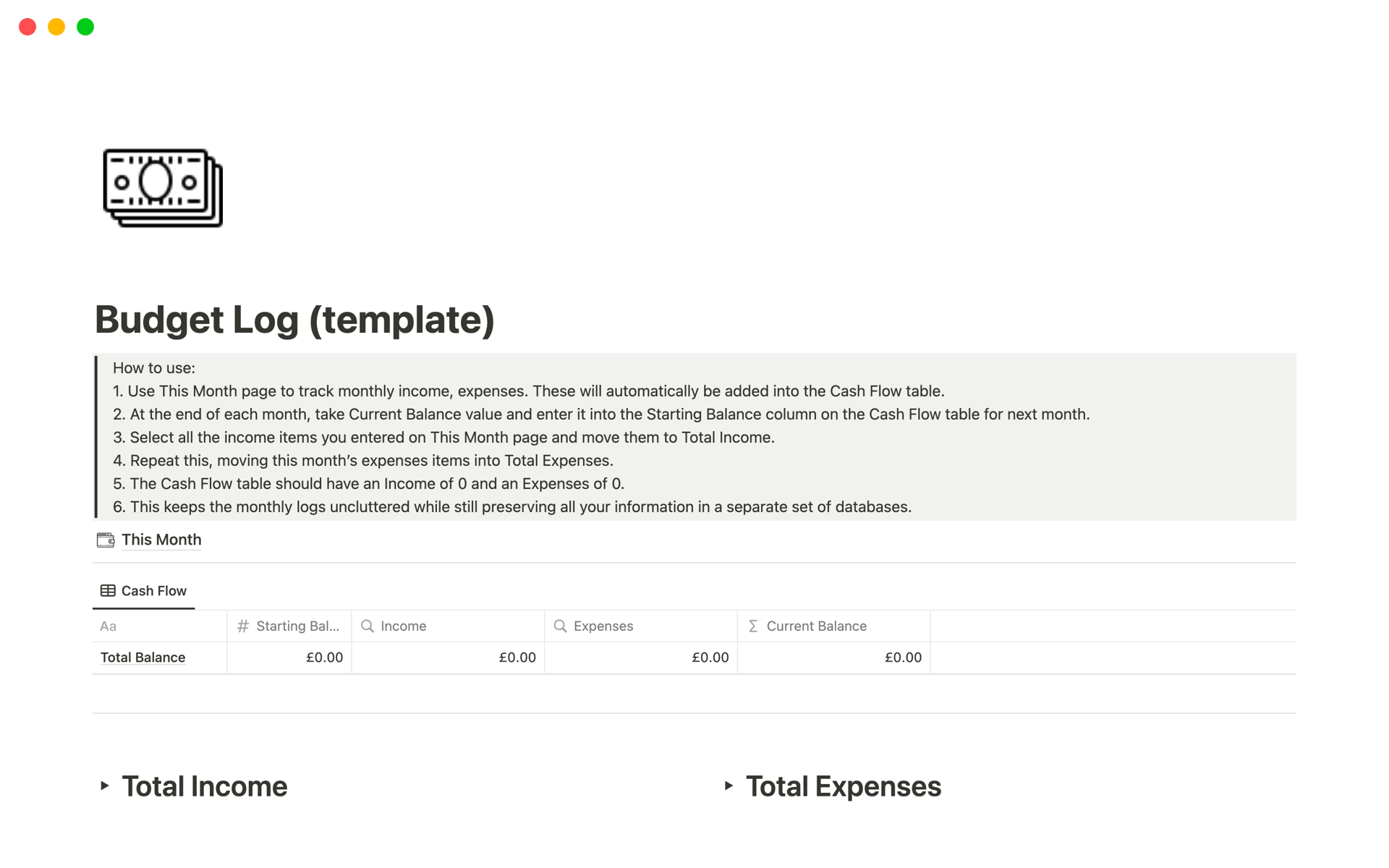Click the Starting Balance £0.00 cell

289,658
